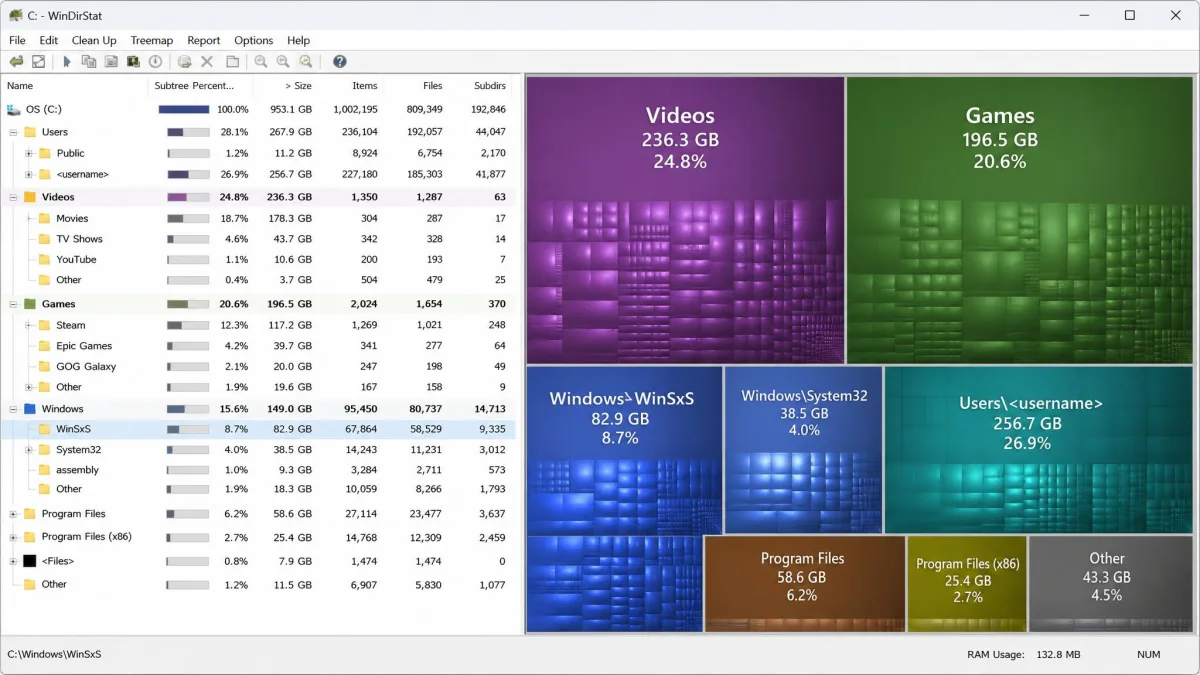Sort by the Files column header
Image resolution: width=1200 pixels, height=675 pixels.
pos(415,86)
